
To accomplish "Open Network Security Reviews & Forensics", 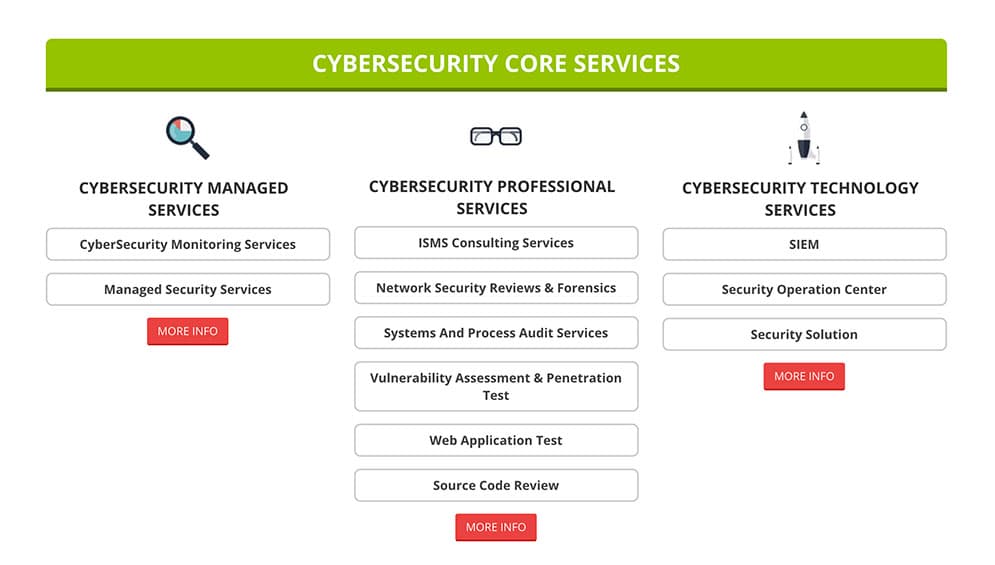I will pos(496,288).
